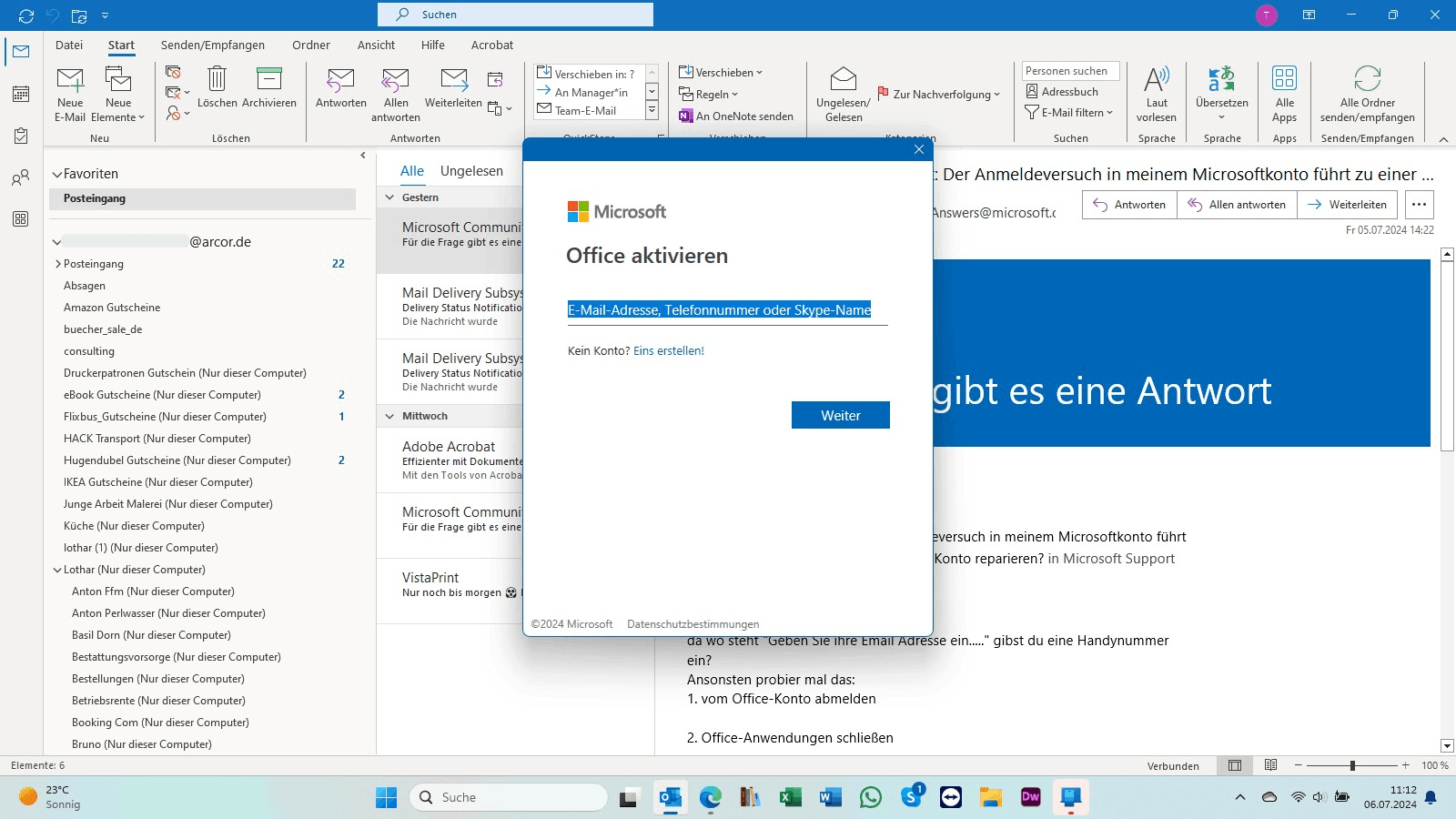Toggle Ungelesen/Gelesen status
Image resolution: width=1456 pixels, height=819 pixels.
coord(844,94)
